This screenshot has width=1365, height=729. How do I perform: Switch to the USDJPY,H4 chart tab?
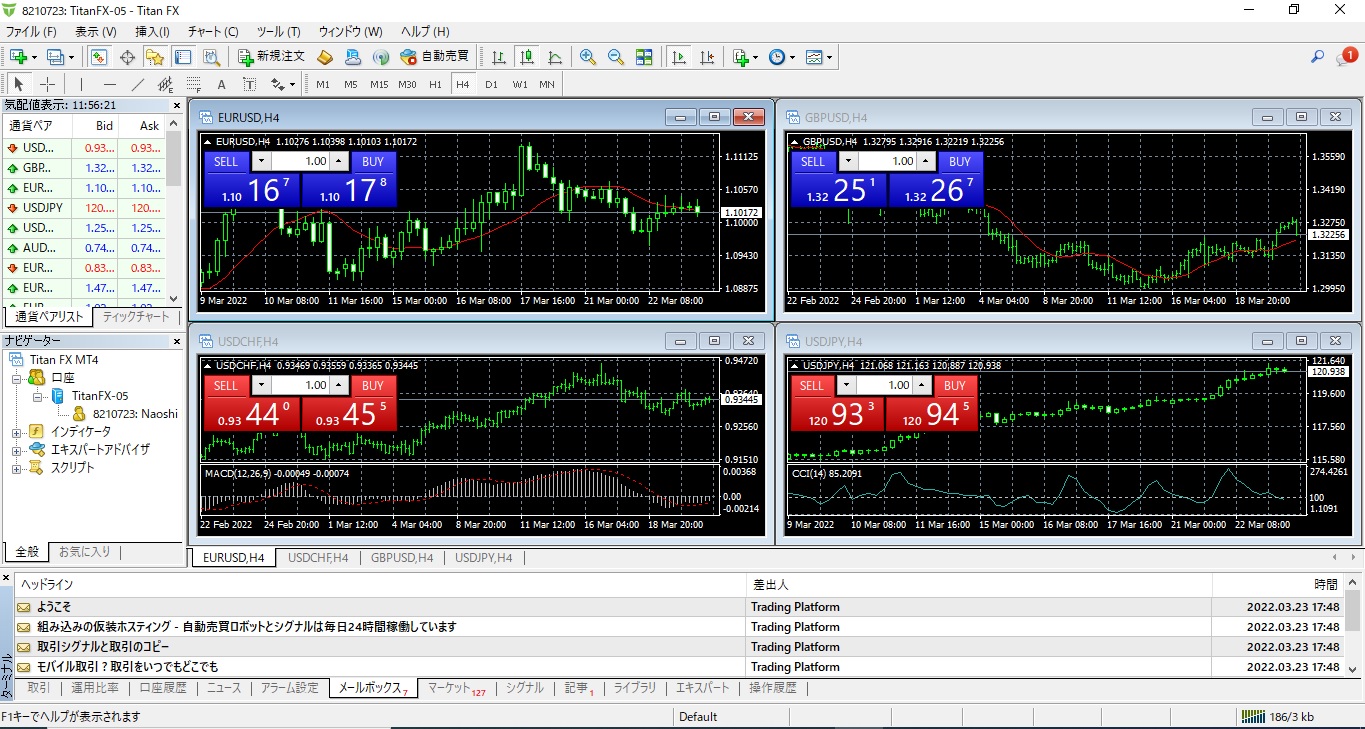click(x=483, y=558)
